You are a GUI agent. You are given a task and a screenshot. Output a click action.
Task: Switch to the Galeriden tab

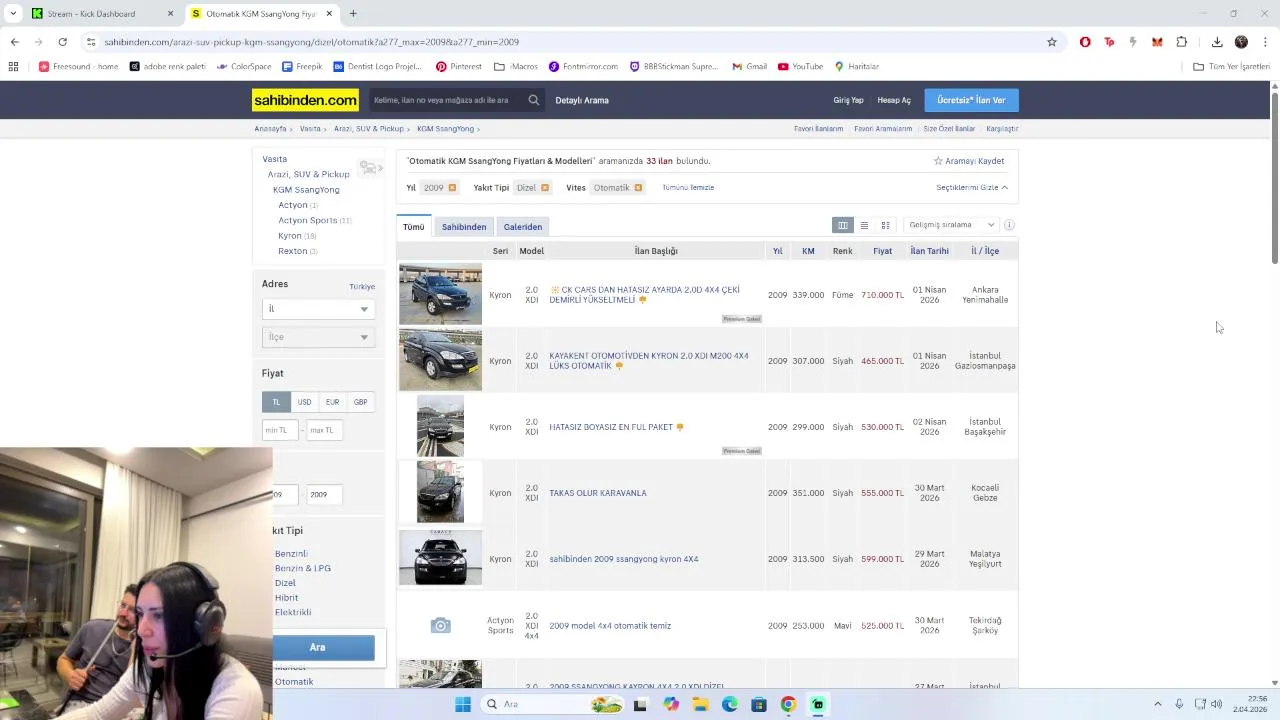(523, 227)
